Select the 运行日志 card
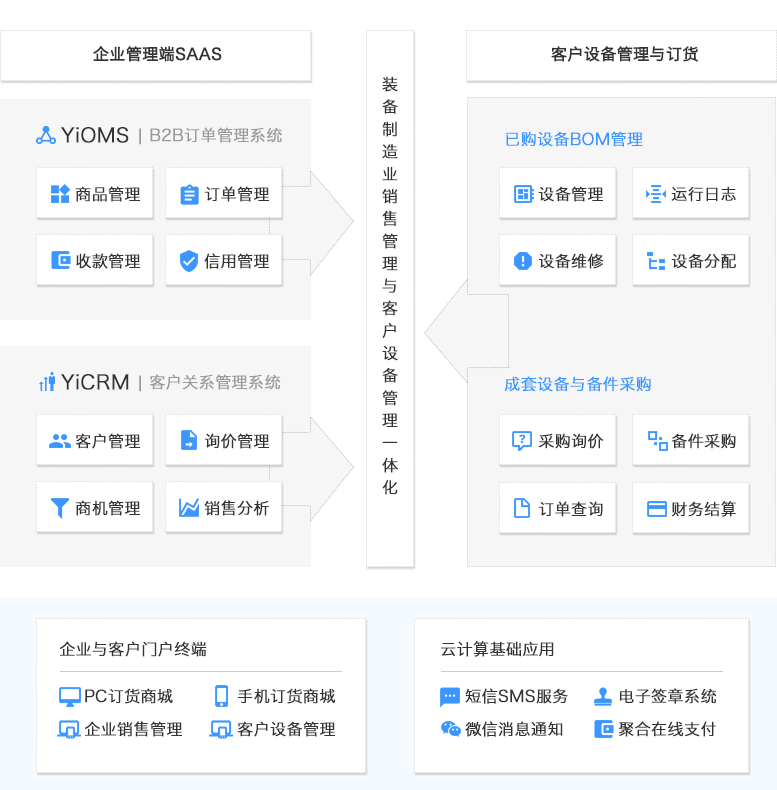The image size is (777, 790). coord(691,193)
